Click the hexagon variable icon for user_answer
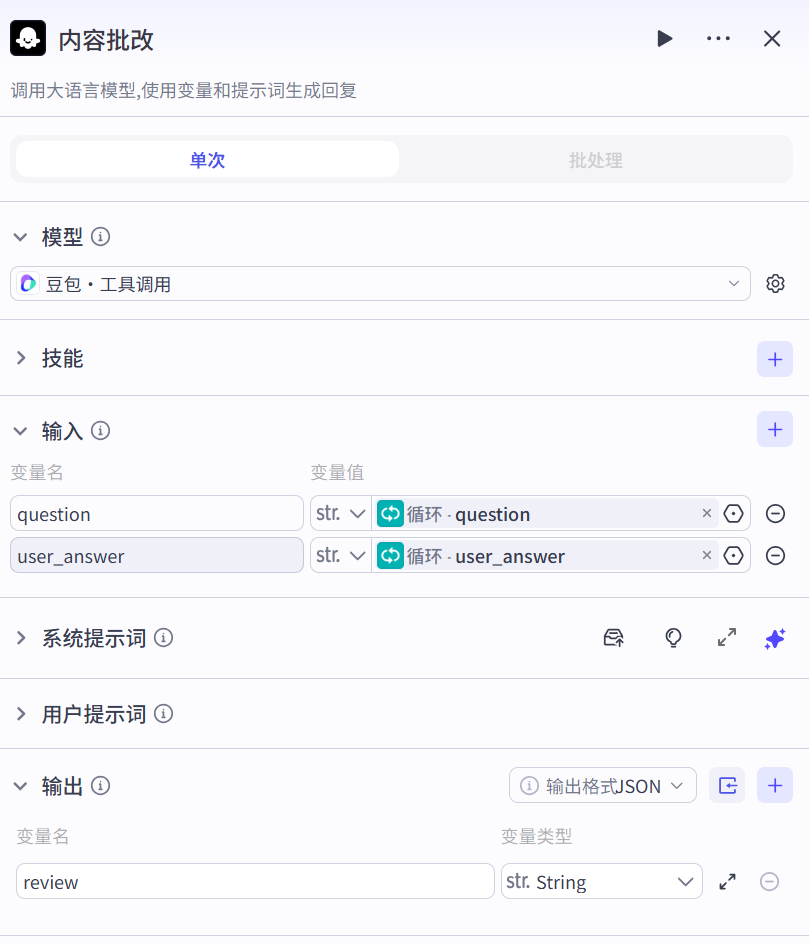This screenshot has height=944, width=809. click(734, 556)
